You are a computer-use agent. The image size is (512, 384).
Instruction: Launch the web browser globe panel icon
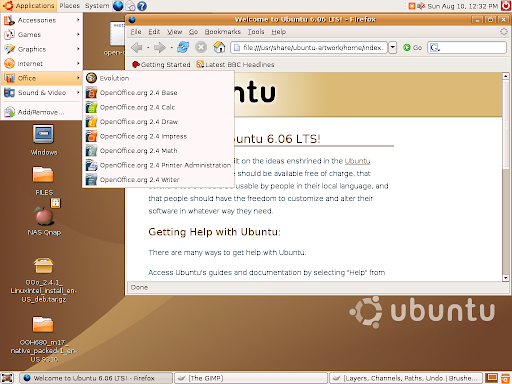[x=118, y=6]
